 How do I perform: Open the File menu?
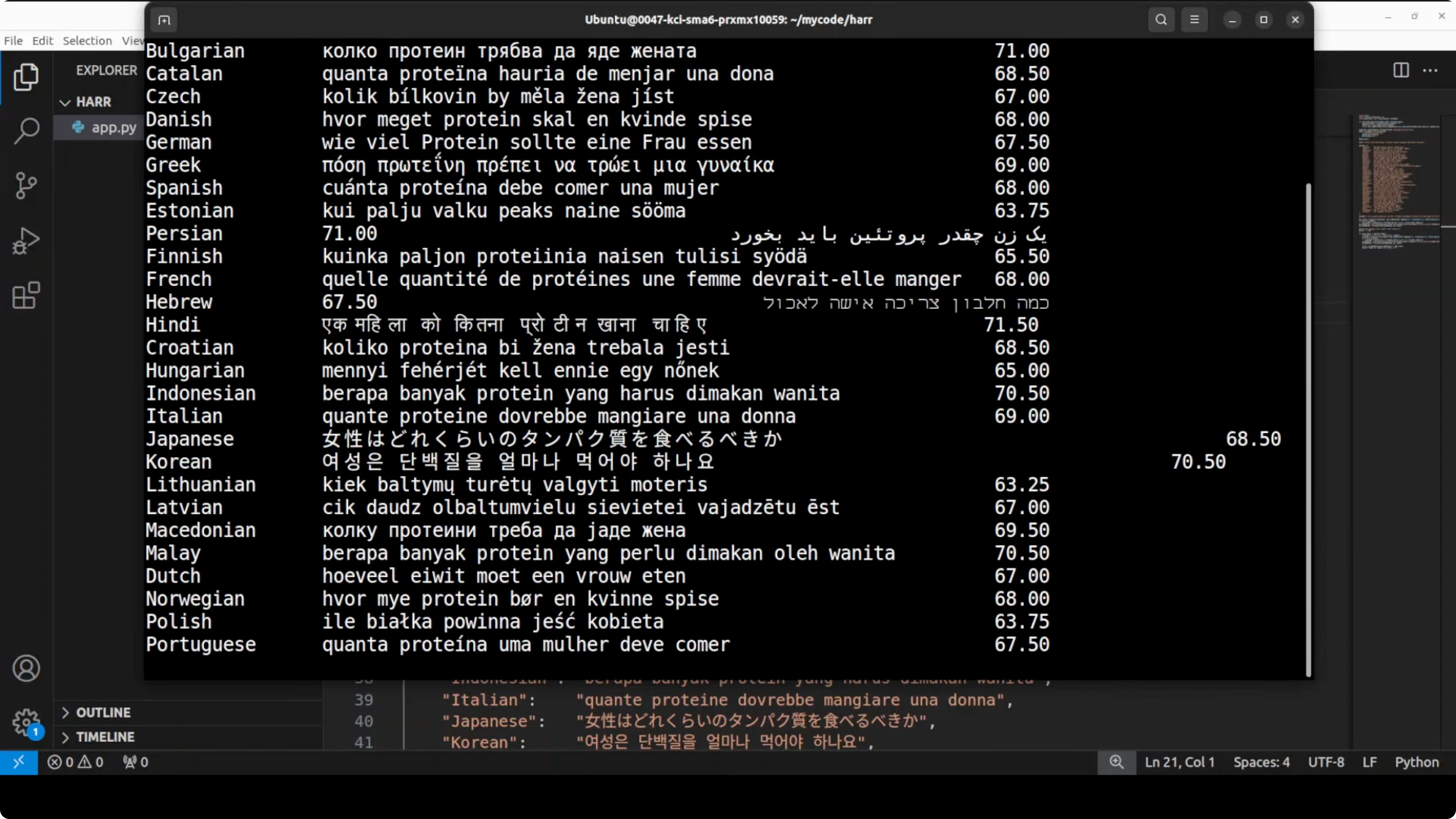(x=13, y=41)
